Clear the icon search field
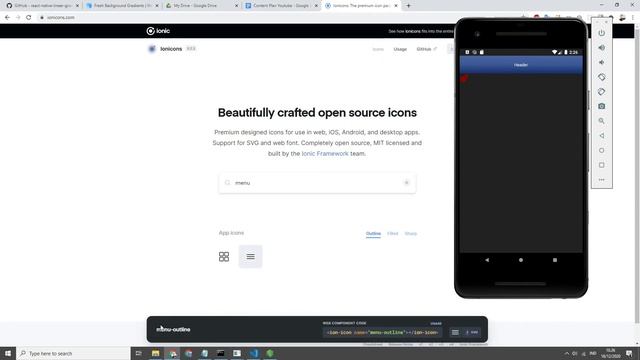Viewport: 640px width, 360px height. (x=407, y=183)
